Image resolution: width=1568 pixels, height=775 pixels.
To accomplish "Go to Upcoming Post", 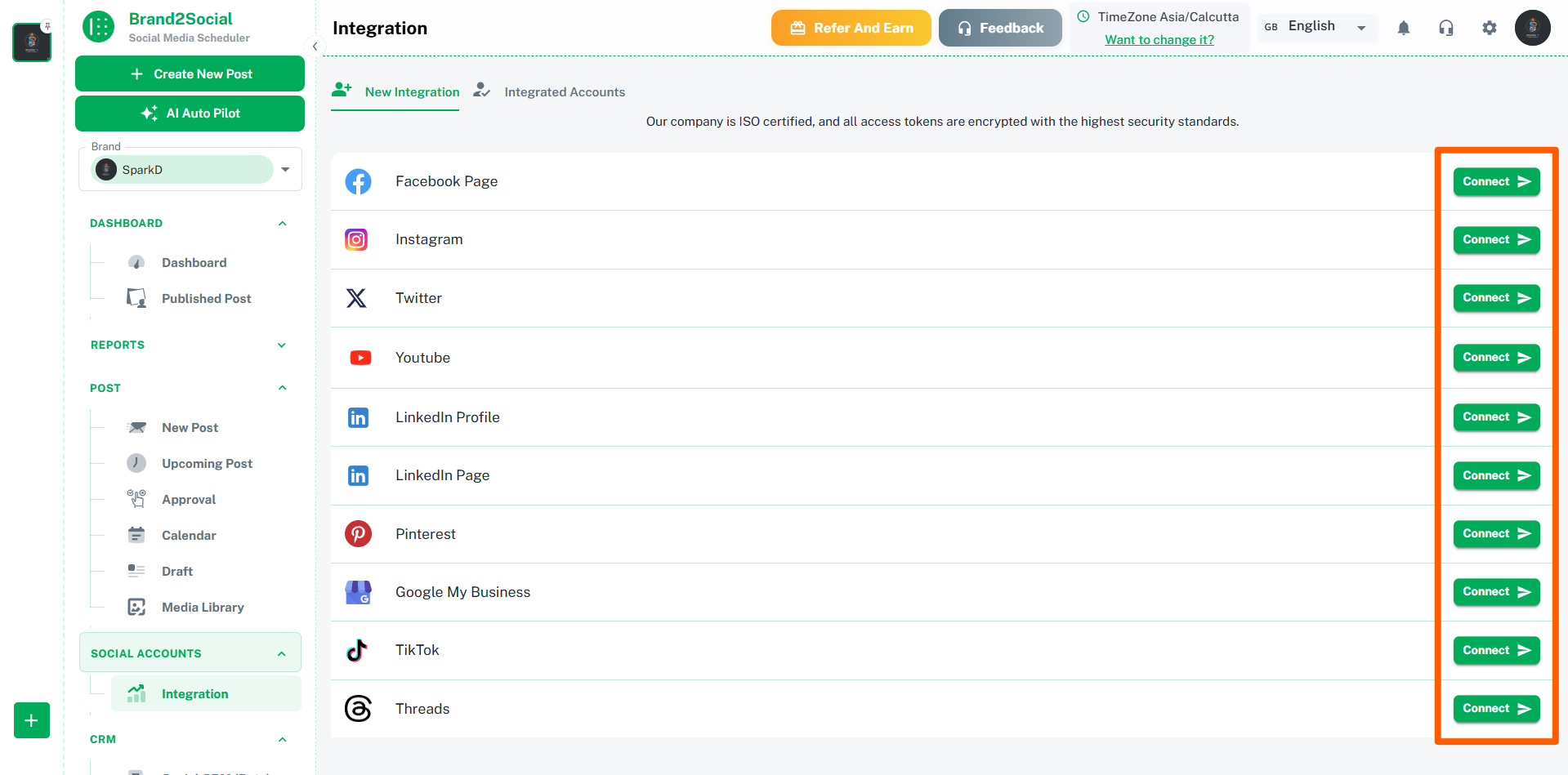I will tap(207, 463).
